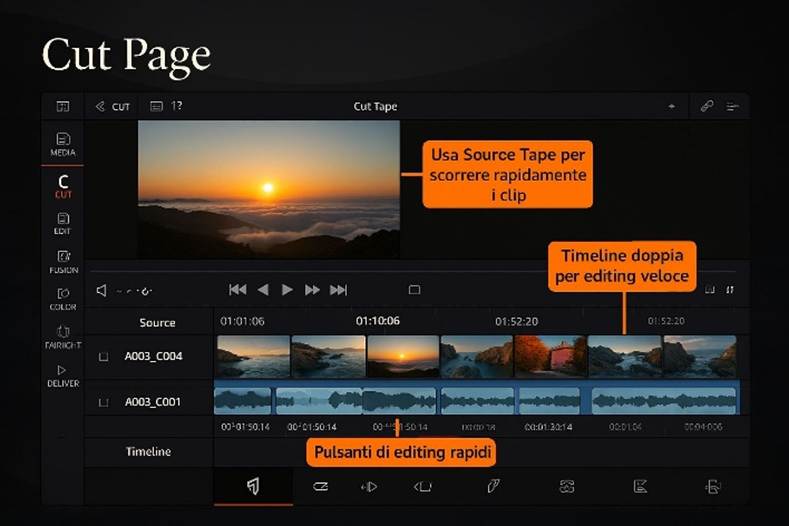Mute audio with the speaker icon
This screenshot has width=789, height=526.
tap(101, 290)
